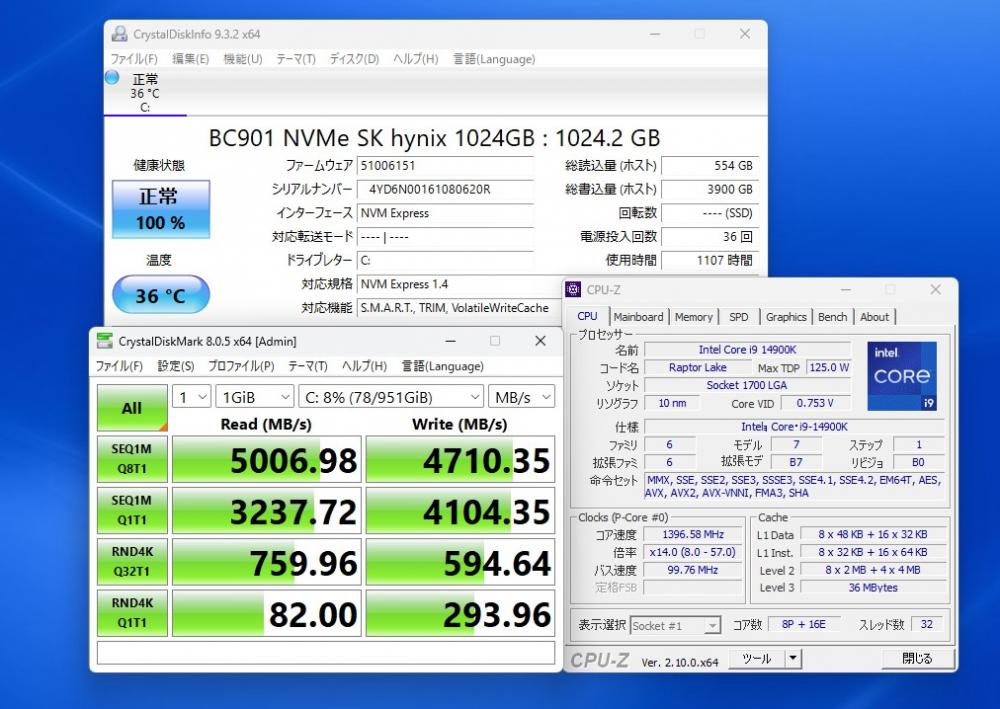Click the write result 4104.35

click(460, 511)
